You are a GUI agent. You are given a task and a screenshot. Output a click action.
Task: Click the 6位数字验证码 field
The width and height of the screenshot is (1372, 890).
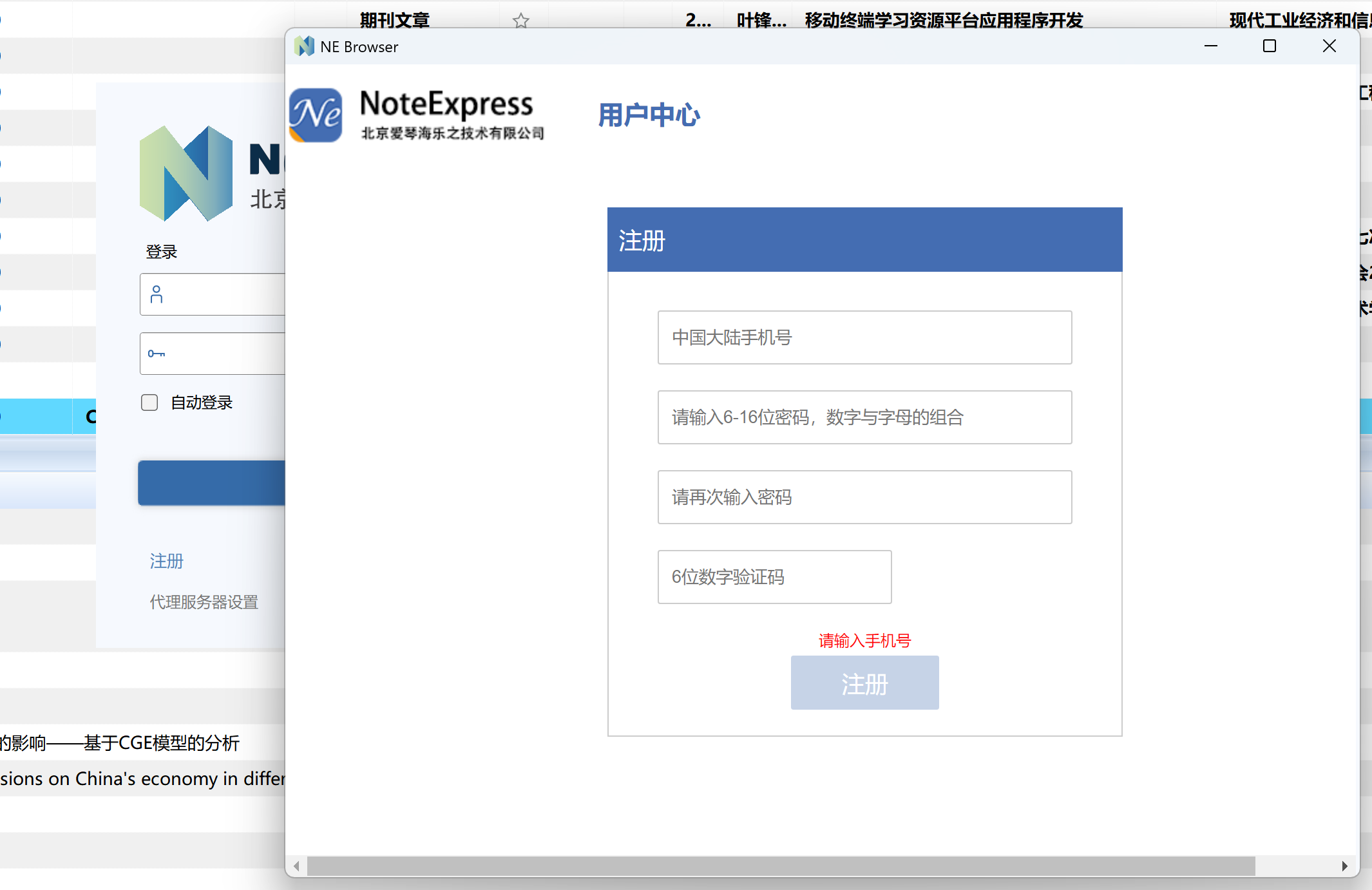pos(774,577)
